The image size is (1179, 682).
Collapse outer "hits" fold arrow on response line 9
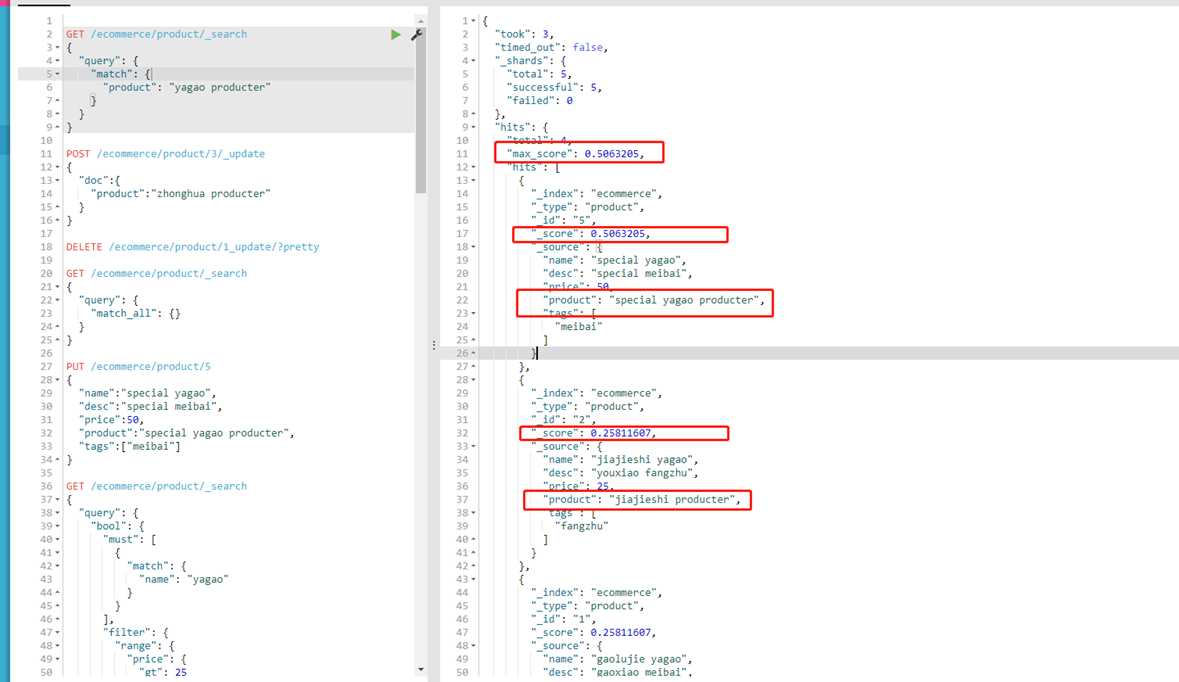[x=473, y=127]
